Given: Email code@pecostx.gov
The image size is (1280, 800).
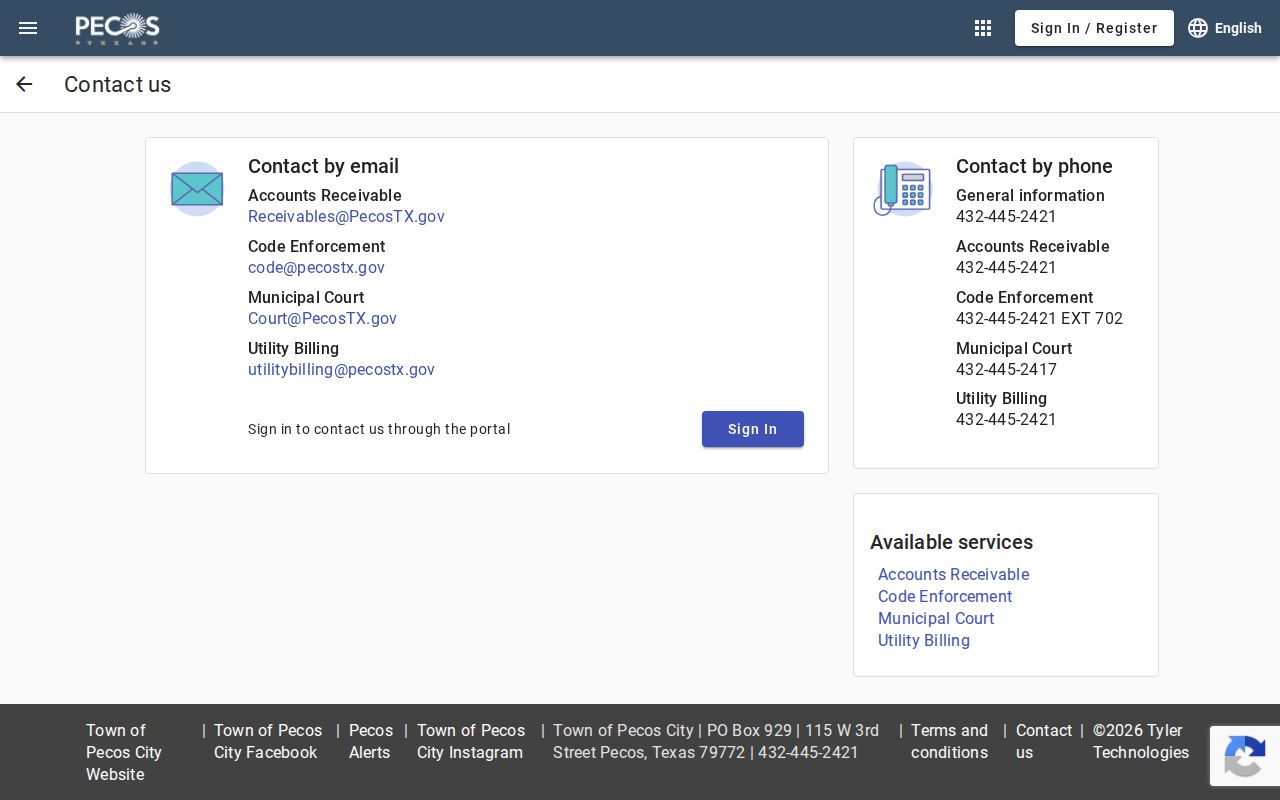Looking at the screenshot, I should (x=316, y=267).
